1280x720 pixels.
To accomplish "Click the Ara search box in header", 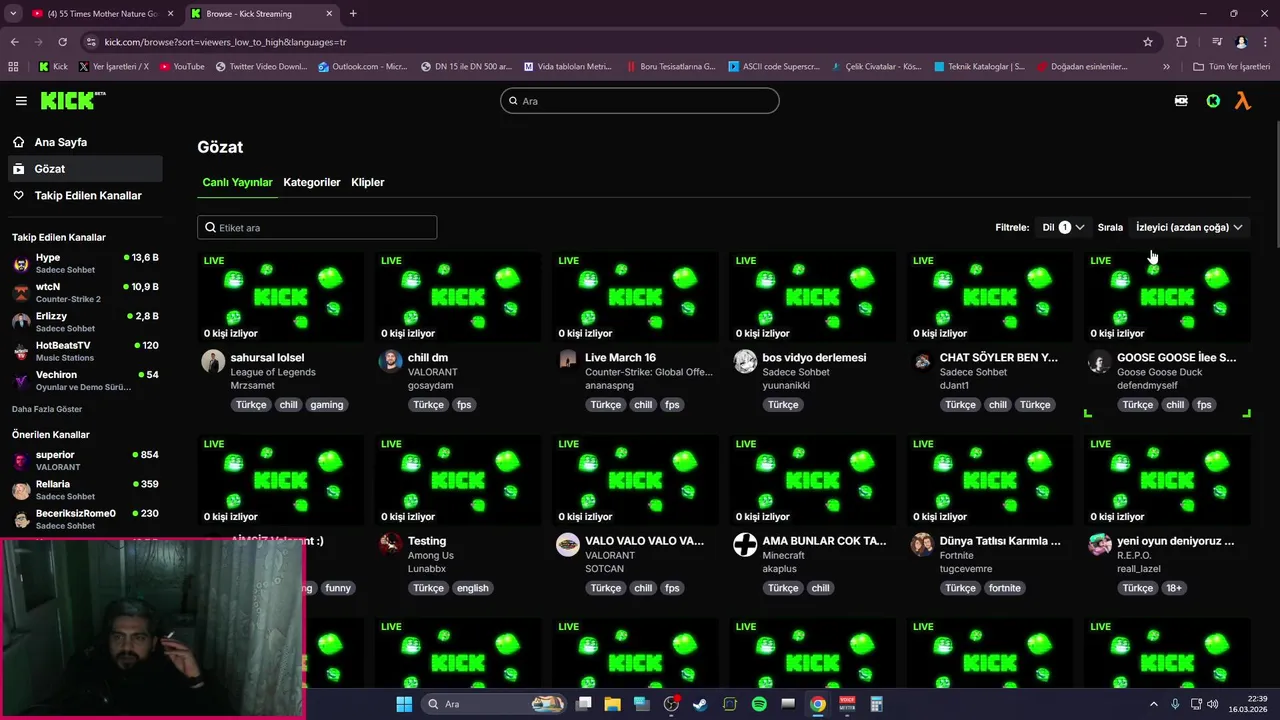I will pos(640,101).
